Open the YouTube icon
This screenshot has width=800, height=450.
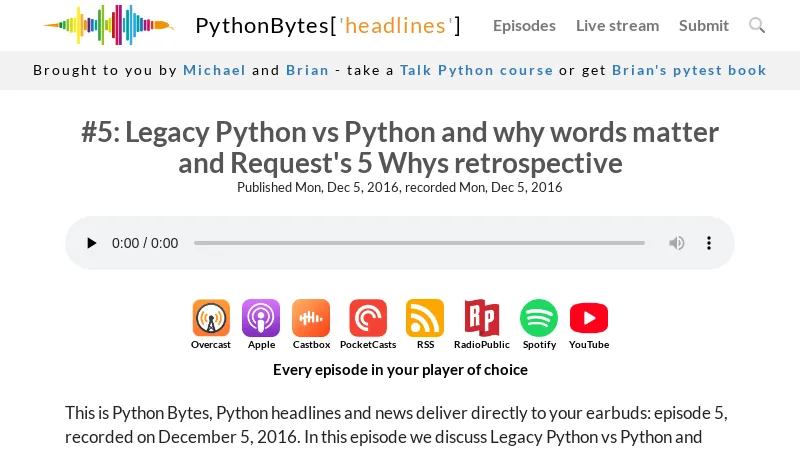coord(589,319)
